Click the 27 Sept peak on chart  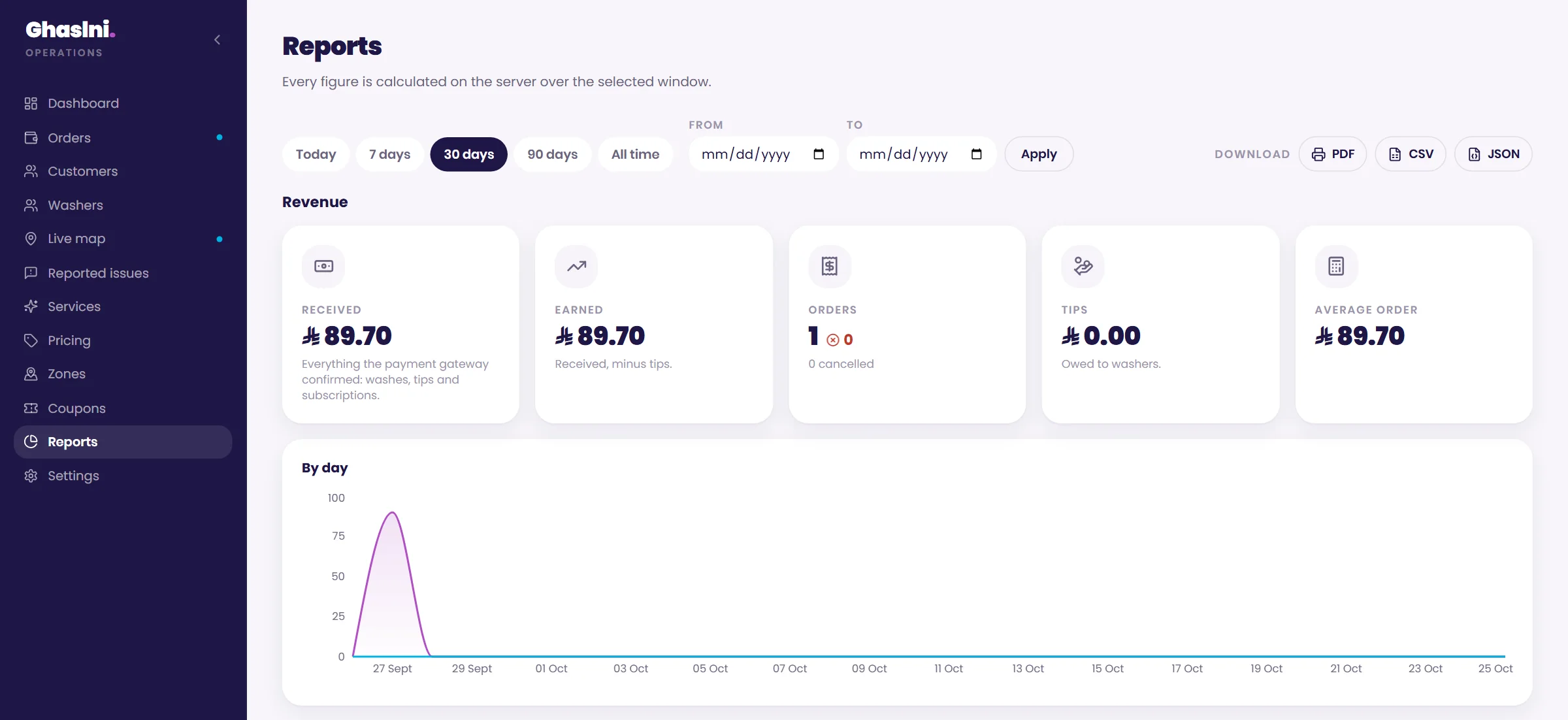[x=392, y=514]
